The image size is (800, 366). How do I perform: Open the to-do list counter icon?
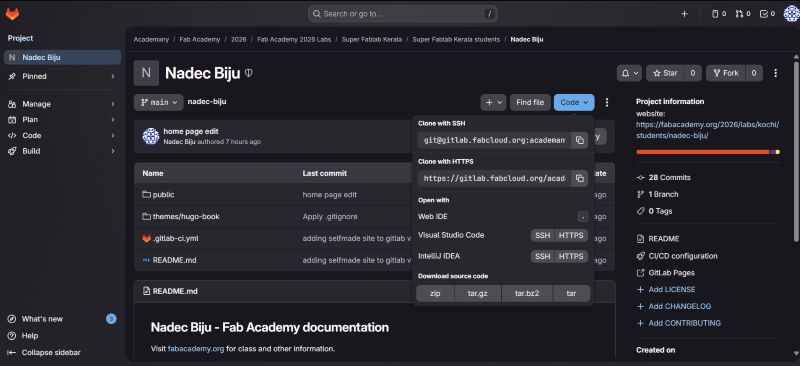[x=767, y=14]
